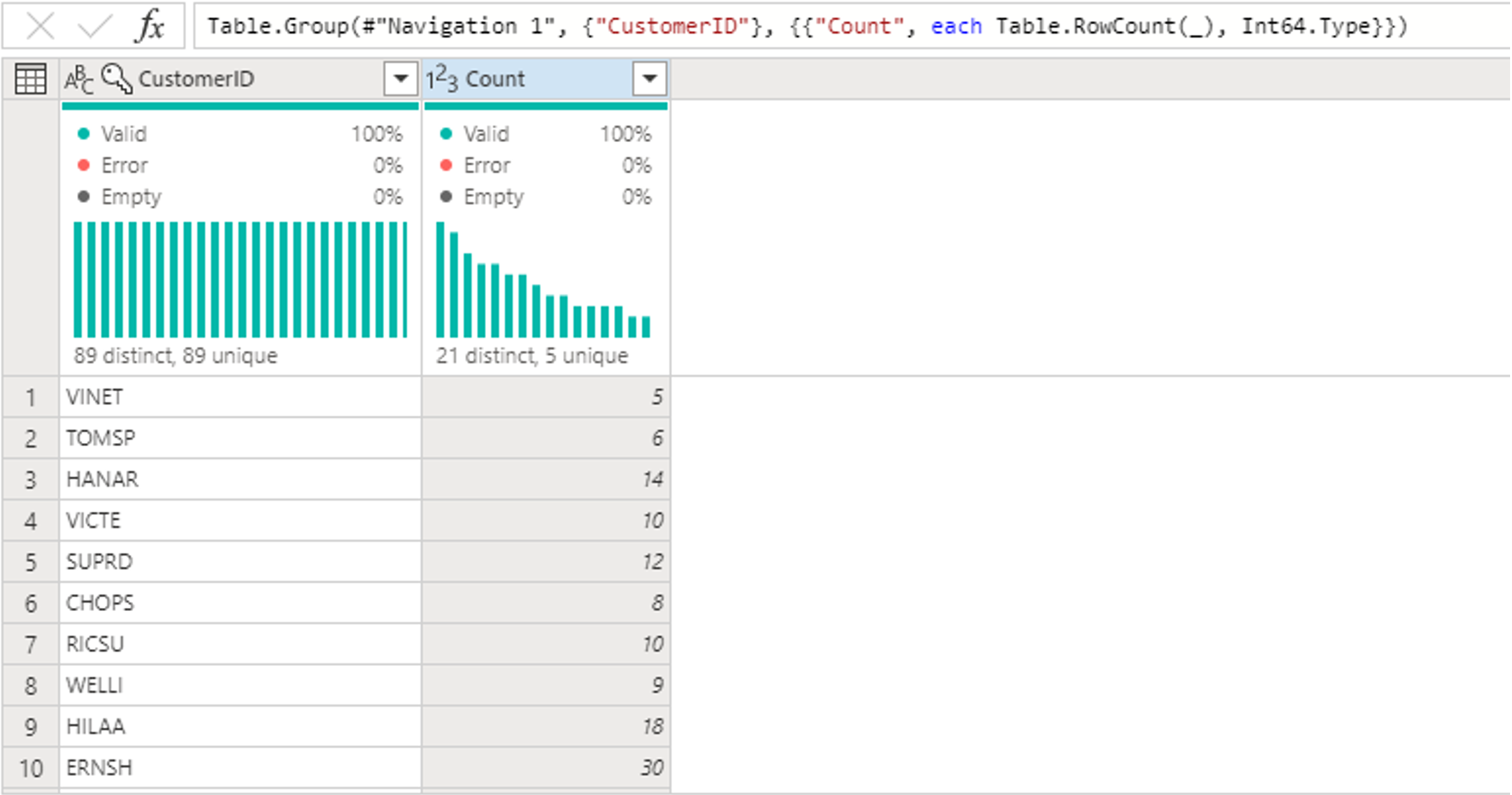Click the Count column distribution histogram
Screen dimensions: 1512x795
click(543, 280)
